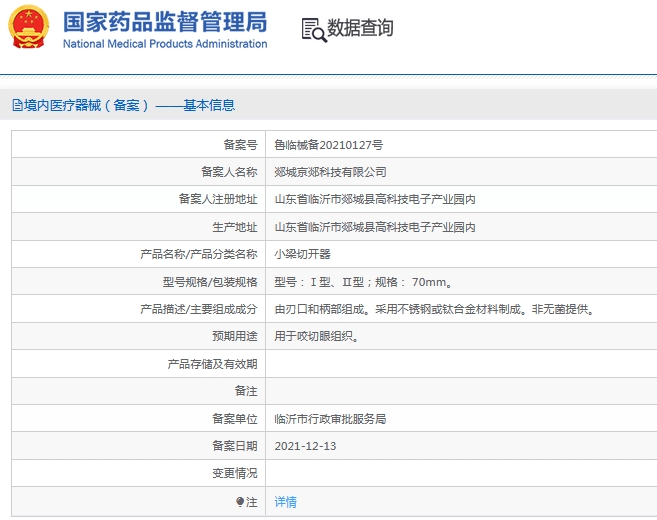Click the 备案号 label
657x520 pixels.
240,145
